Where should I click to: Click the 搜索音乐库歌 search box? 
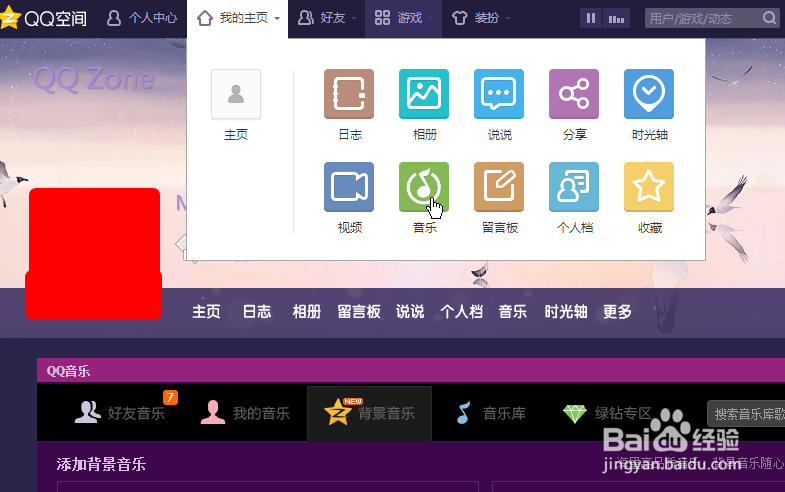coord(746,414)
